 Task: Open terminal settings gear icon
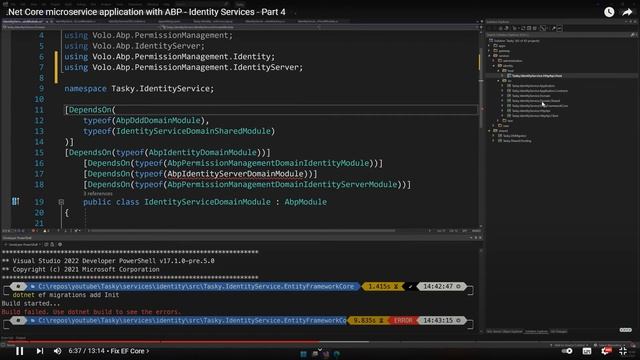(x=60, y=244)
